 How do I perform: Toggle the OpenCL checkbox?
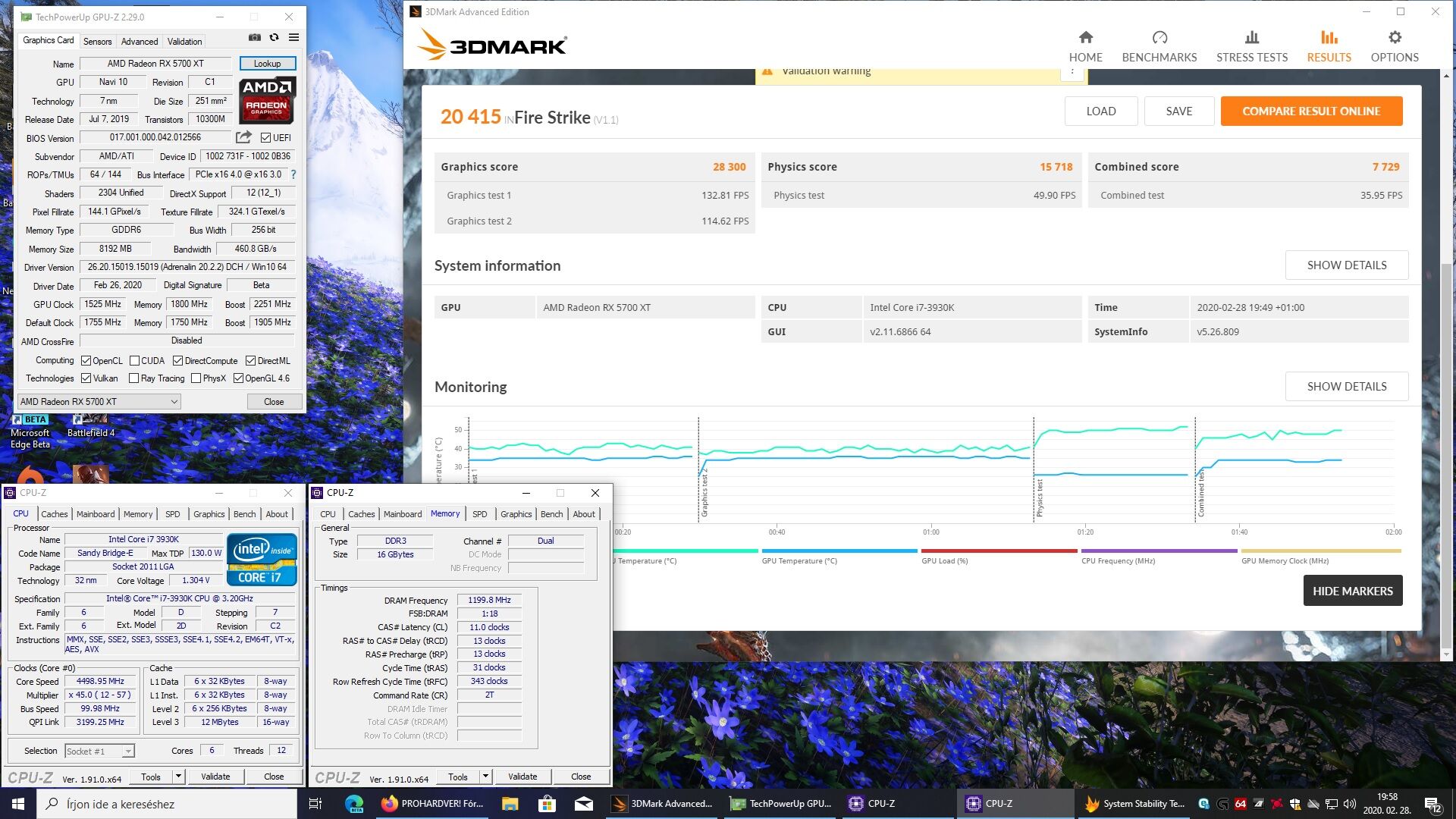click(x=86, y=361)
